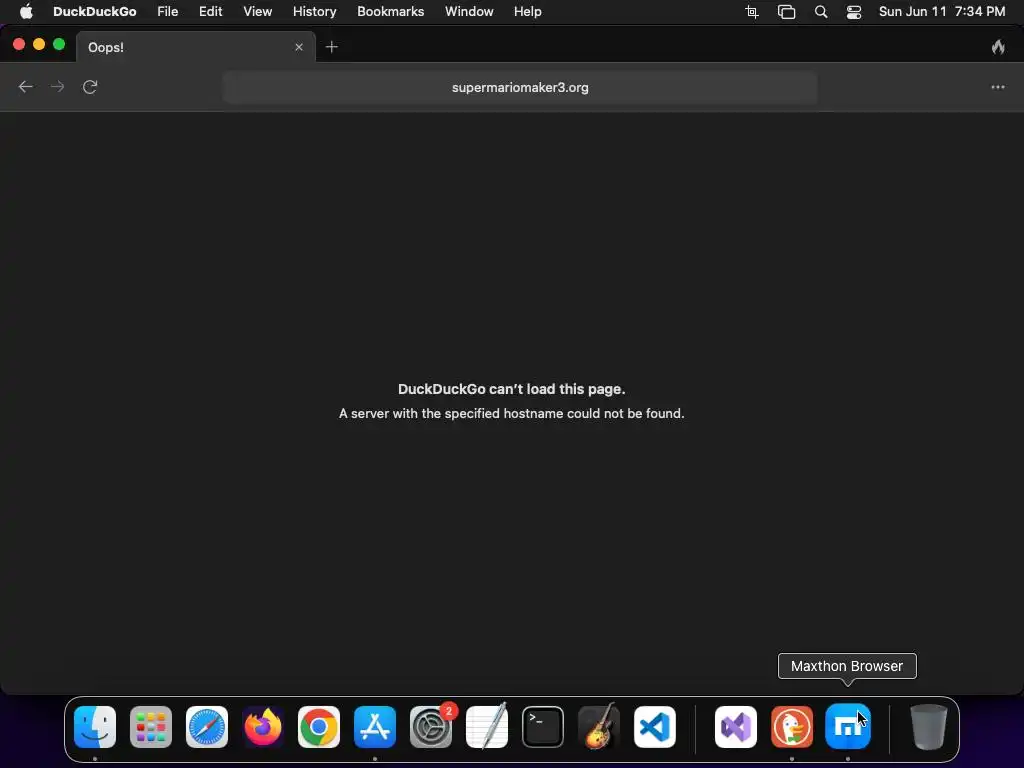Open Spotlight search magnifier icon

pyautogui.click(x=821, y=12)
